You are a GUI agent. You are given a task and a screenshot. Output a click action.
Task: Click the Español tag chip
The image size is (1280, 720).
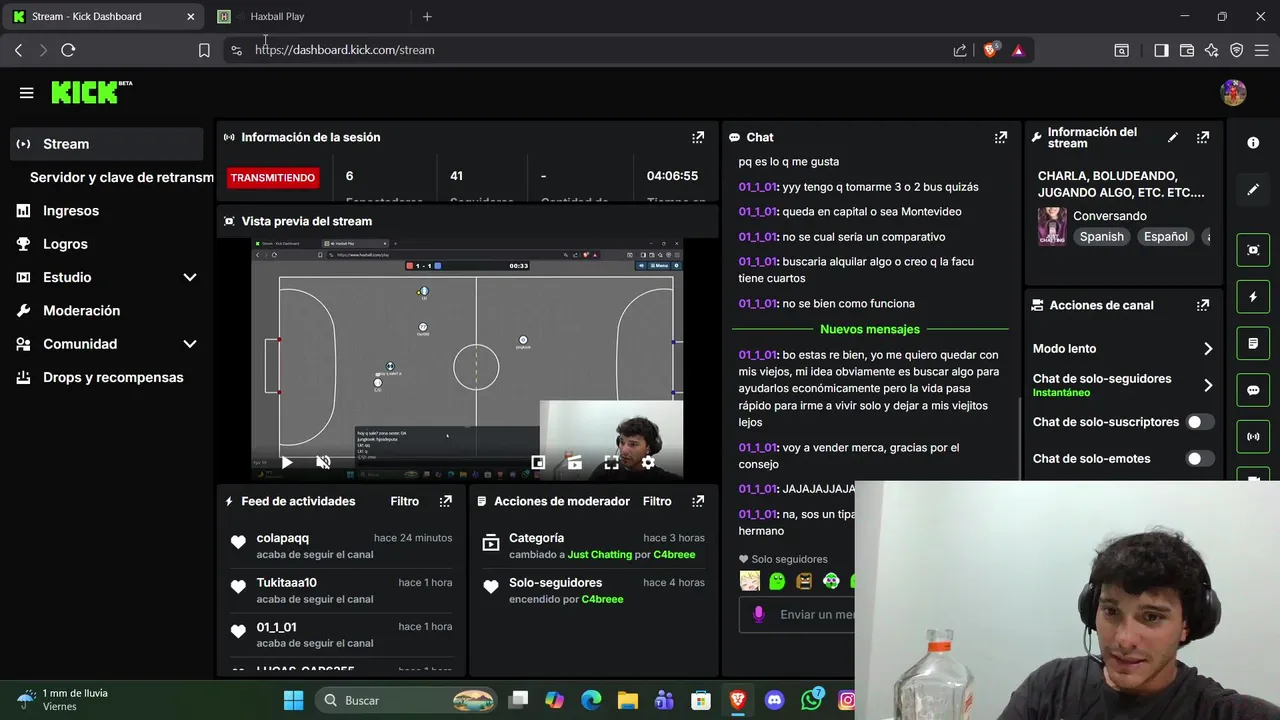point(1166,237)
